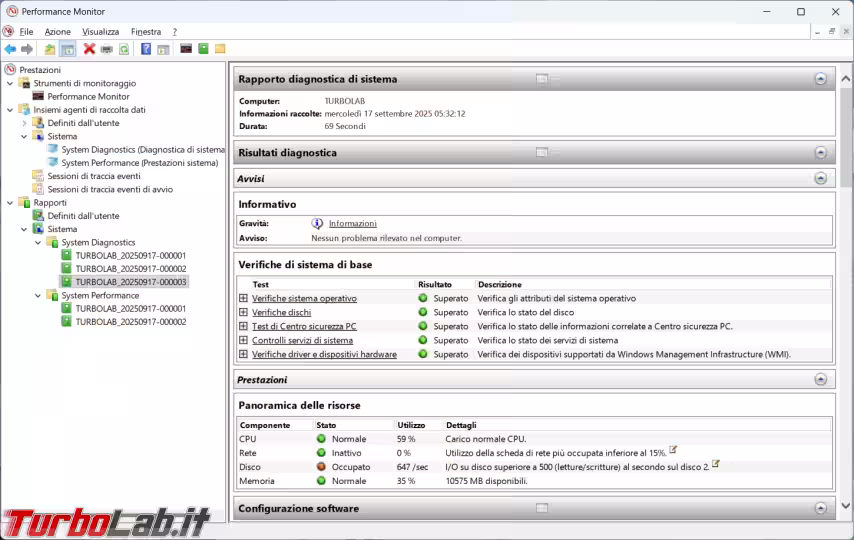This screenshot has width=854, height=540.
Task: Open the Test di Centro sicurezza PC link
Action: (x=304, y=326)
